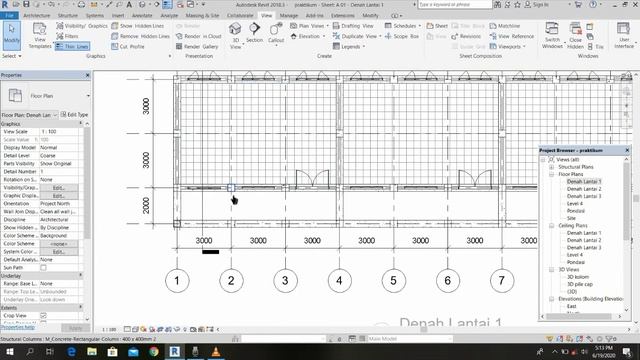Close the Properties palette
Viewport: 640px width, 360px height.
point(87,75)
